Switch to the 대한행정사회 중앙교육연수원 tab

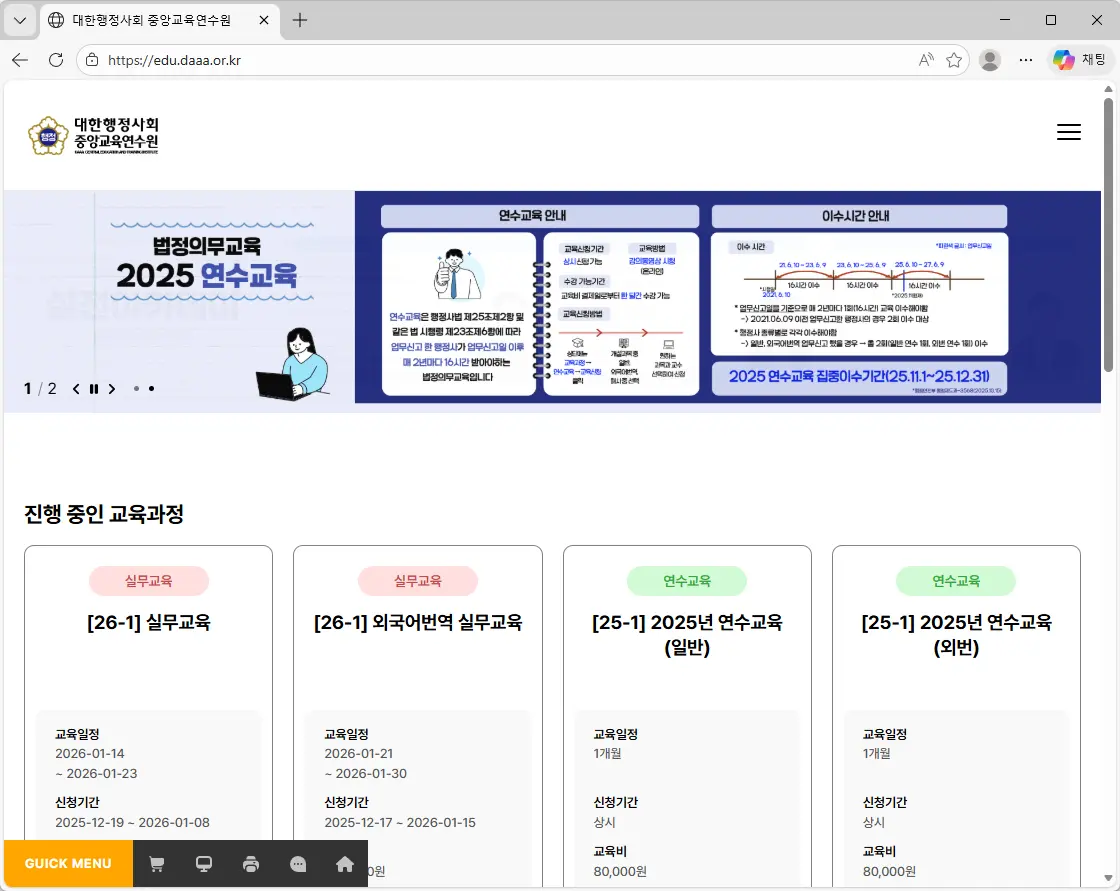coord(150,19)
